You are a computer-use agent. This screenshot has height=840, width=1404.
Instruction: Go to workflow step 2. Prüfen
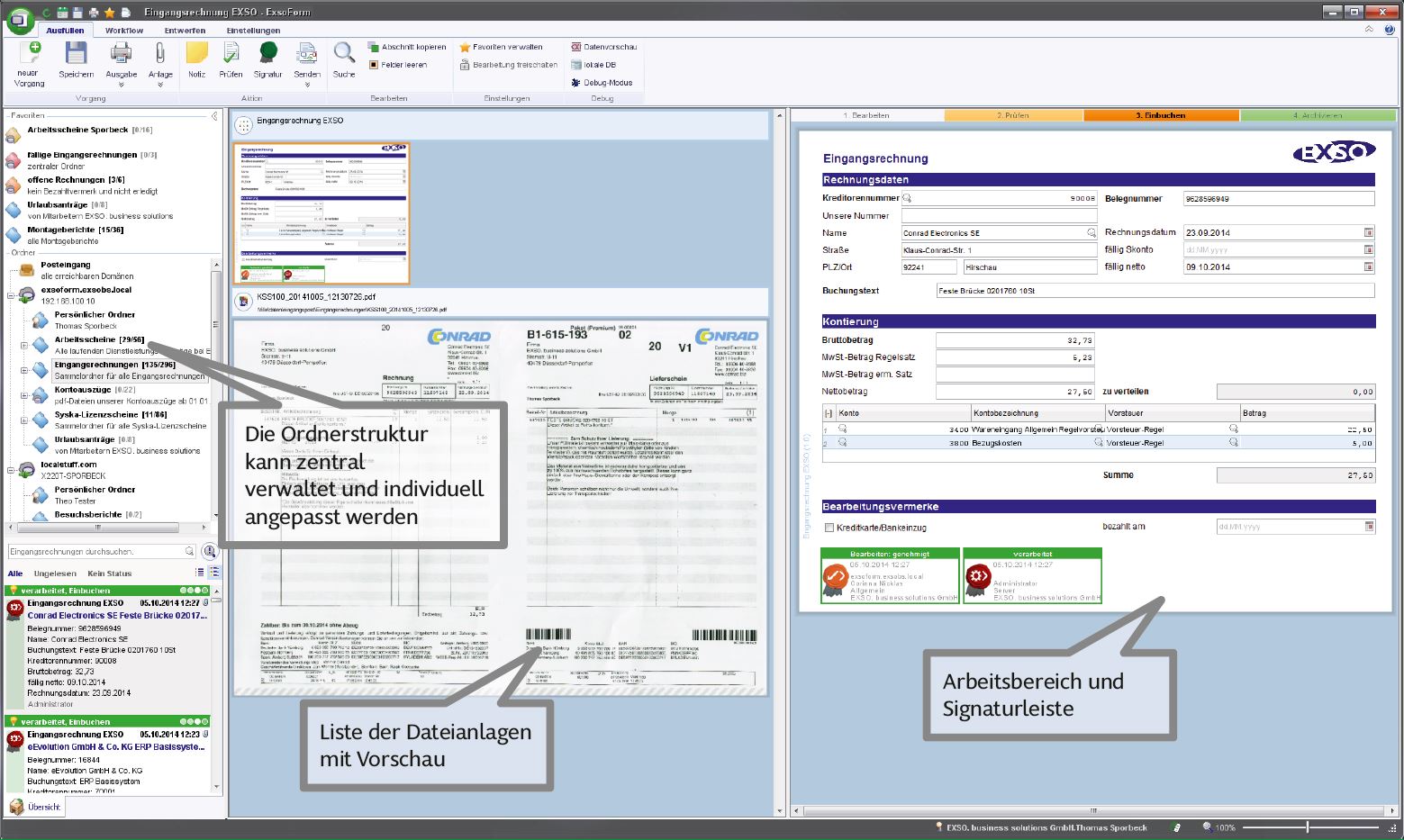point(1014,115)
